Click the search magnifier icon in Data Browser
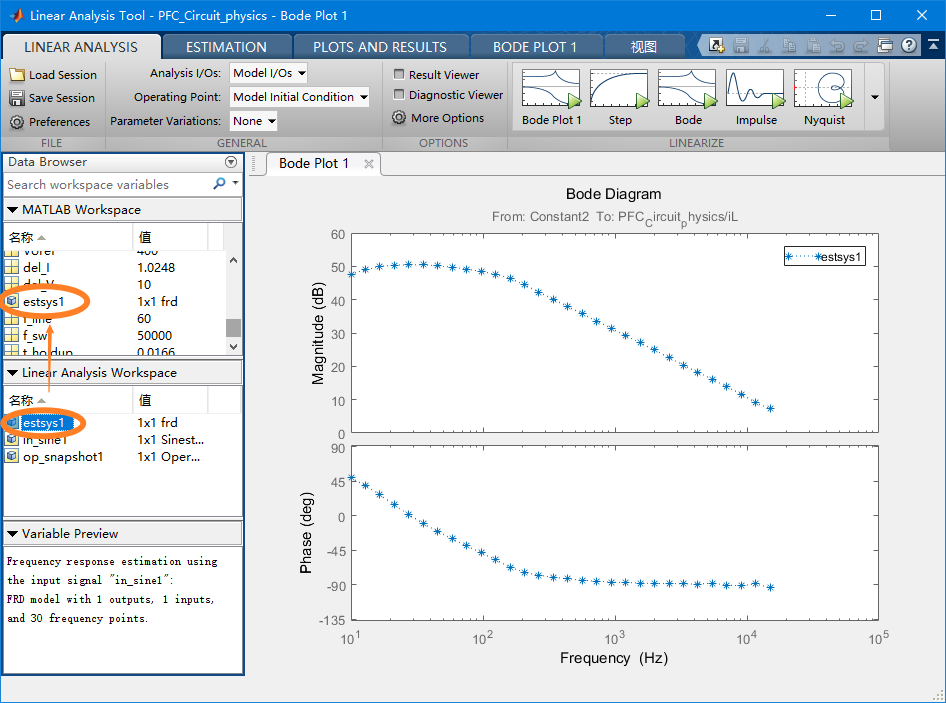Screen dimensions: 946x703 [x=220, y=183]
